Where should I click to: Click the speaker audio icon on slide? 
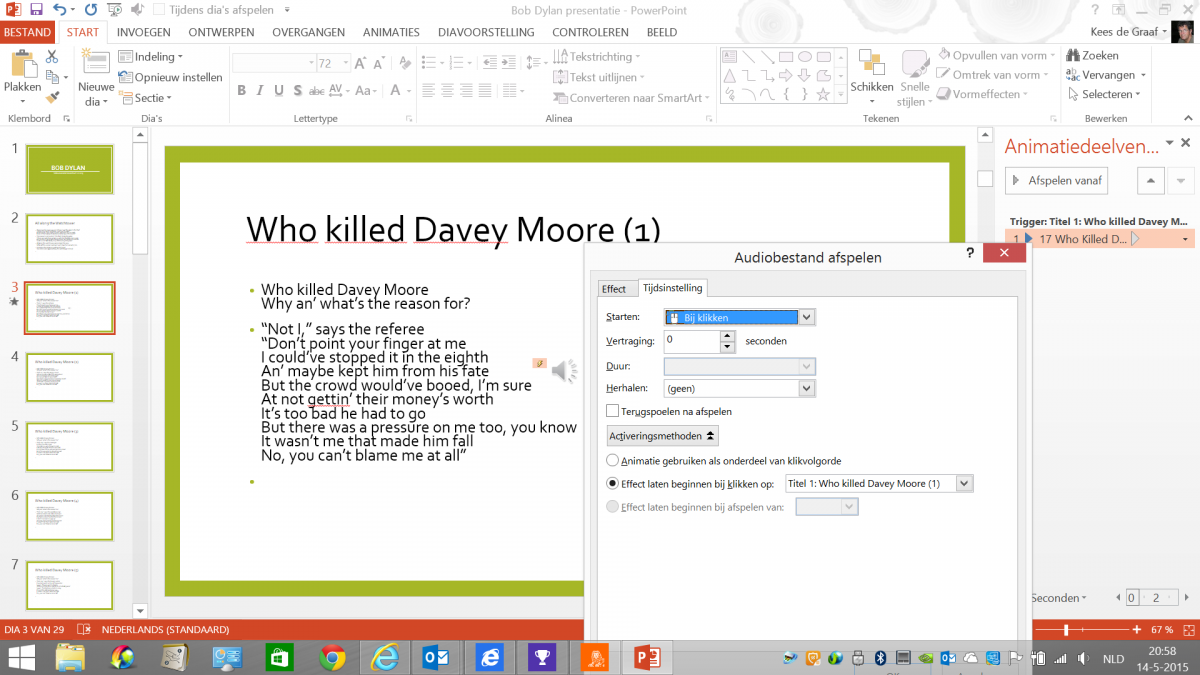click(564, 371)
